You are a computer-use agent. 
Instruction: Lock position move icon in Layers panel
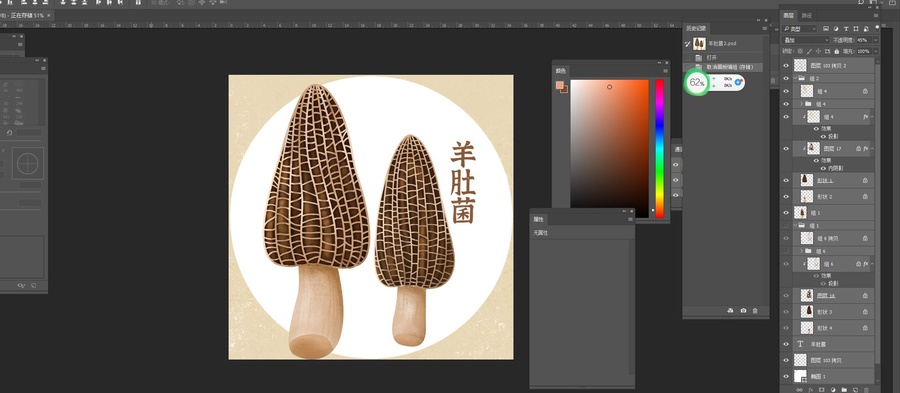click(818, 51)
